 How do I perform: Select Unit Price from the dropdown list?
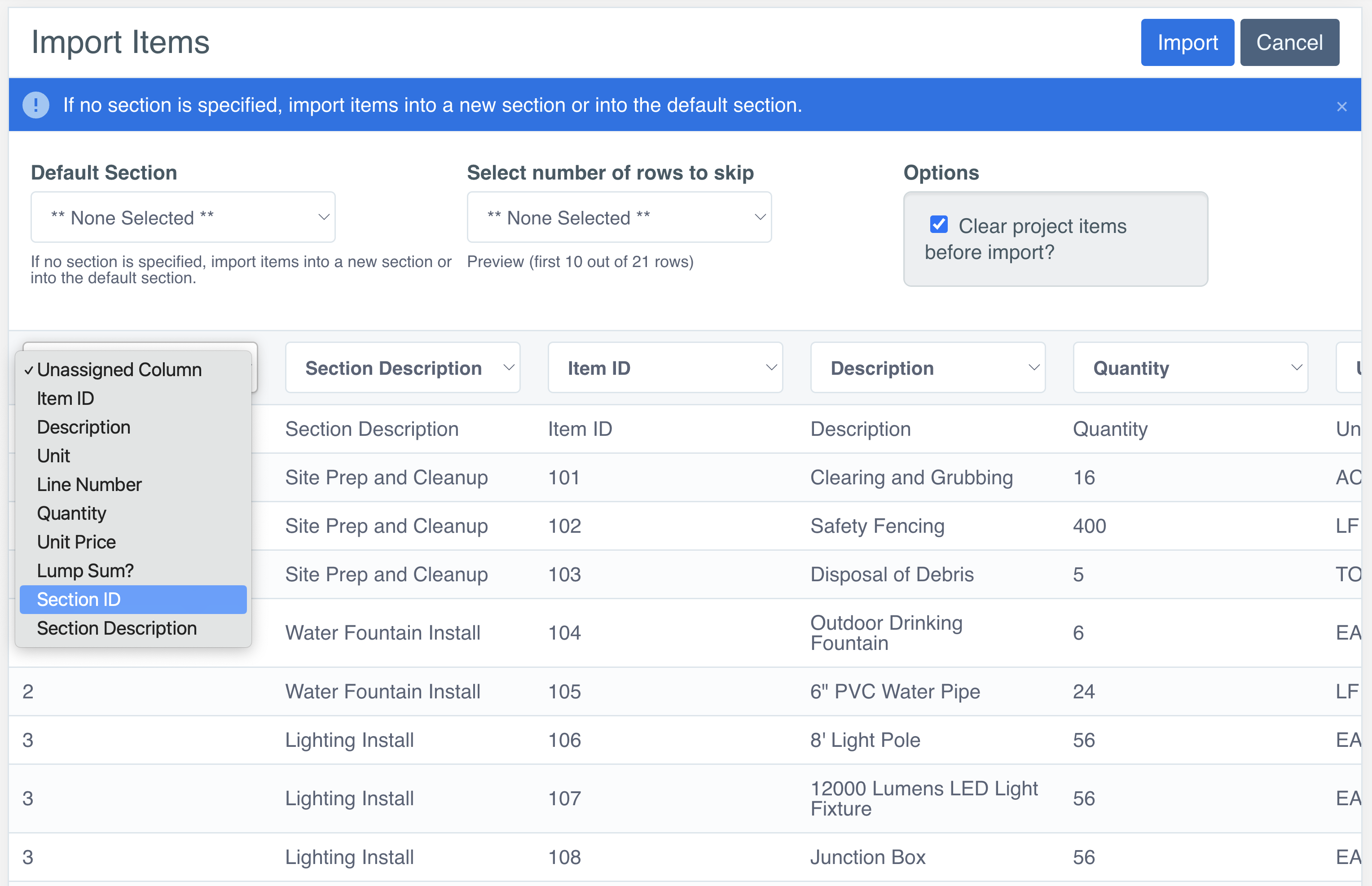76,542
